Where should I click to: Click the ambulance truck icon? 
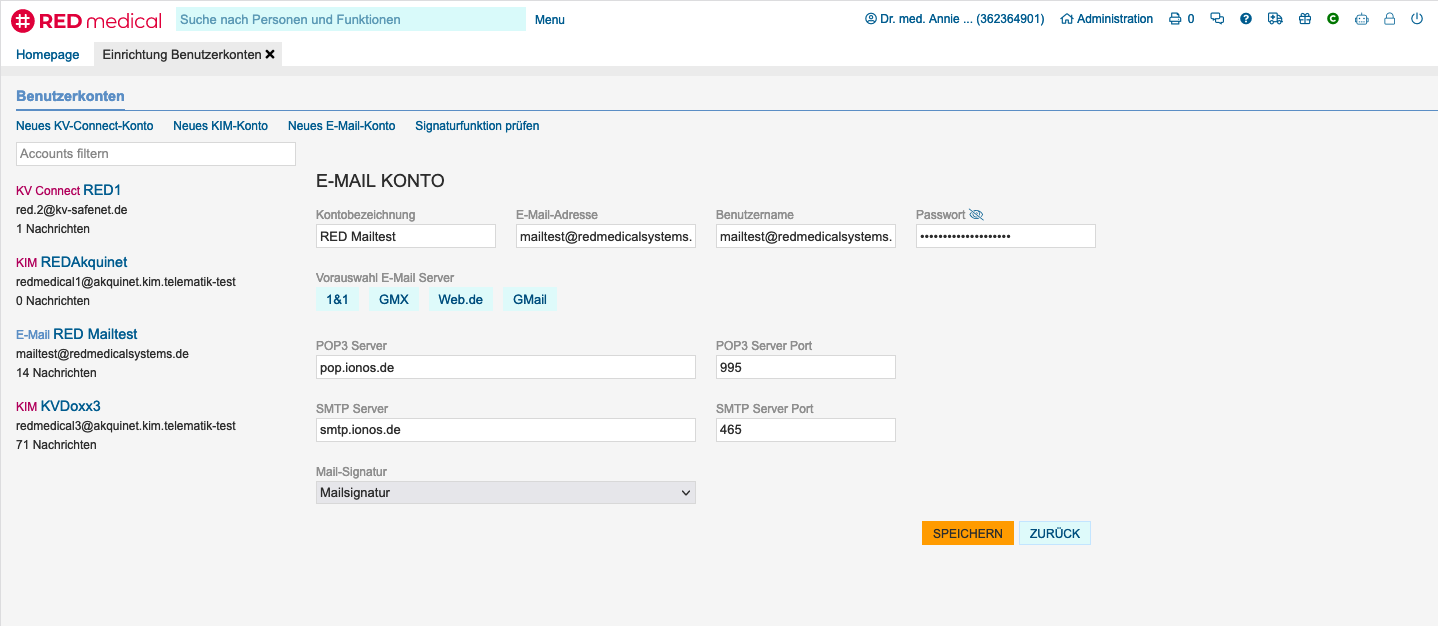tap(1274, 19)
